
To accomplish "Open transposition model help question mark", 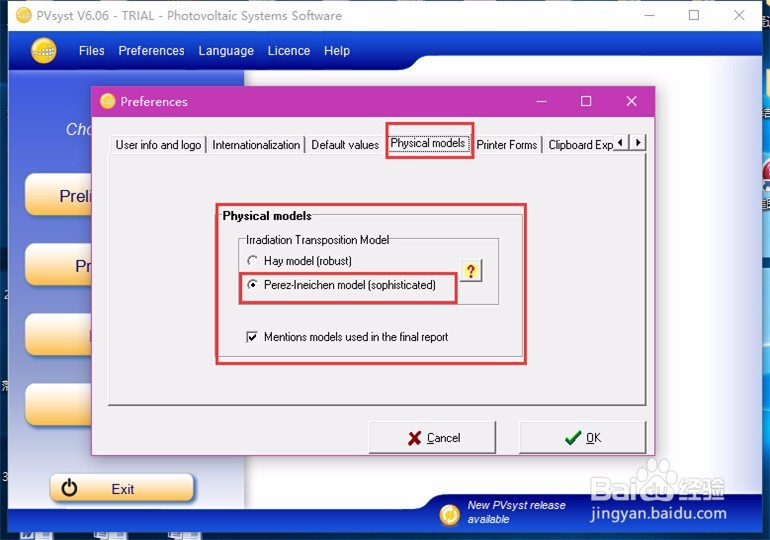I will (471, 270).
